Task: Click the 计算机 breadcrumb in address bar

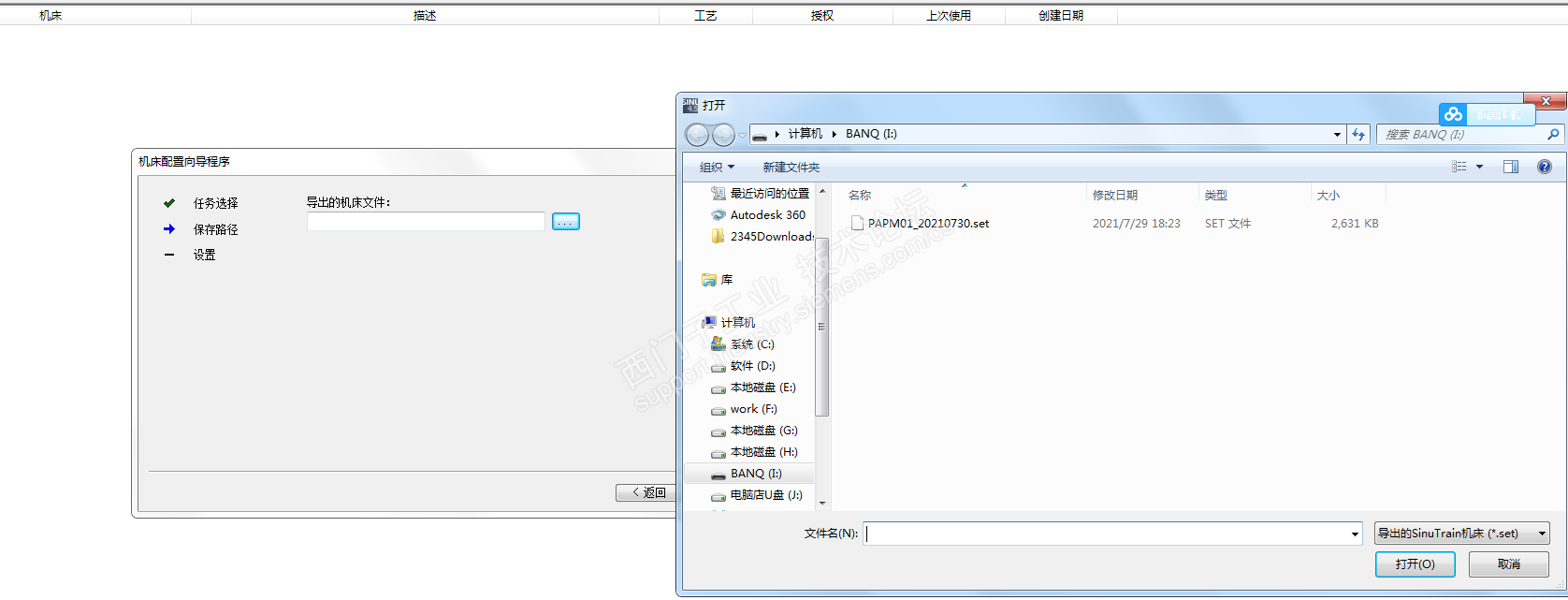Action: (805, 134)
